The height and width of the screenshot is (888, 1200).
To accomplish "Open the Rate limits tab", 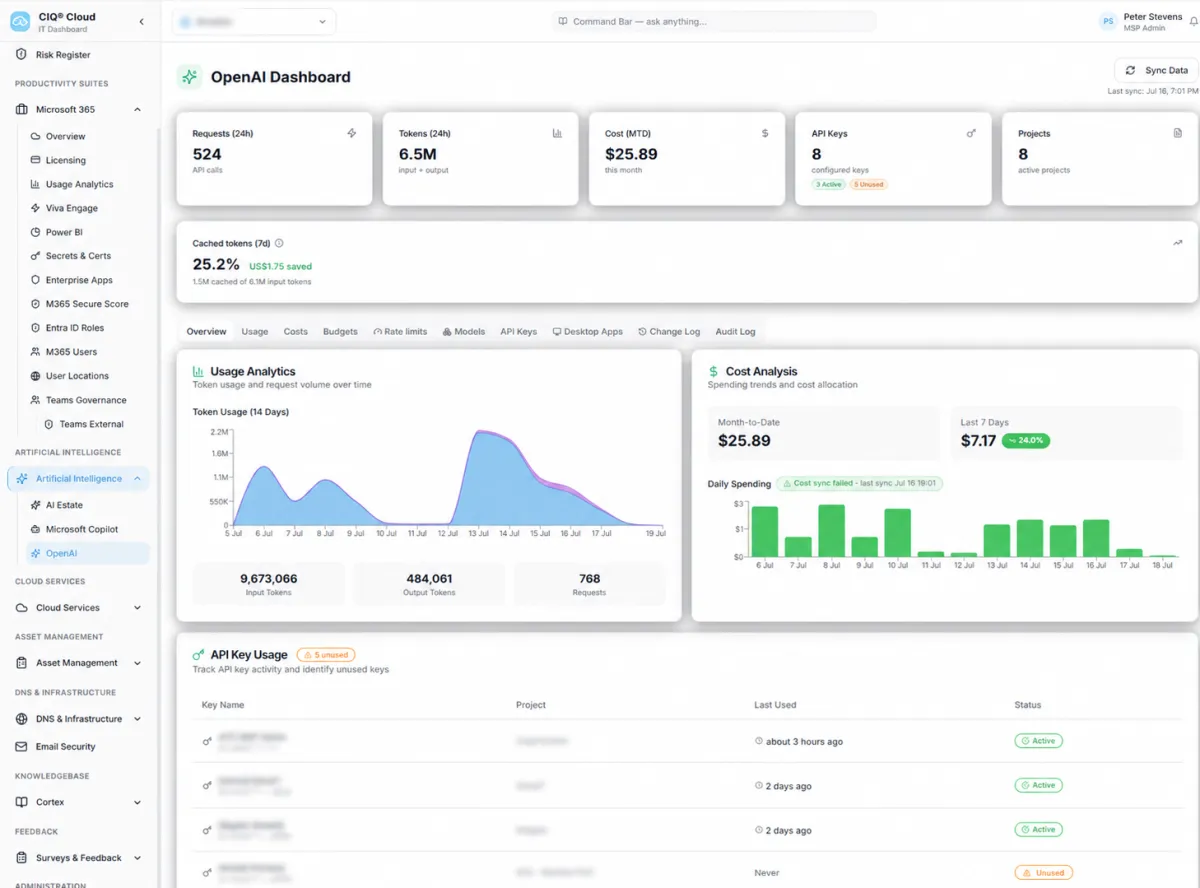I will (400, 331).
